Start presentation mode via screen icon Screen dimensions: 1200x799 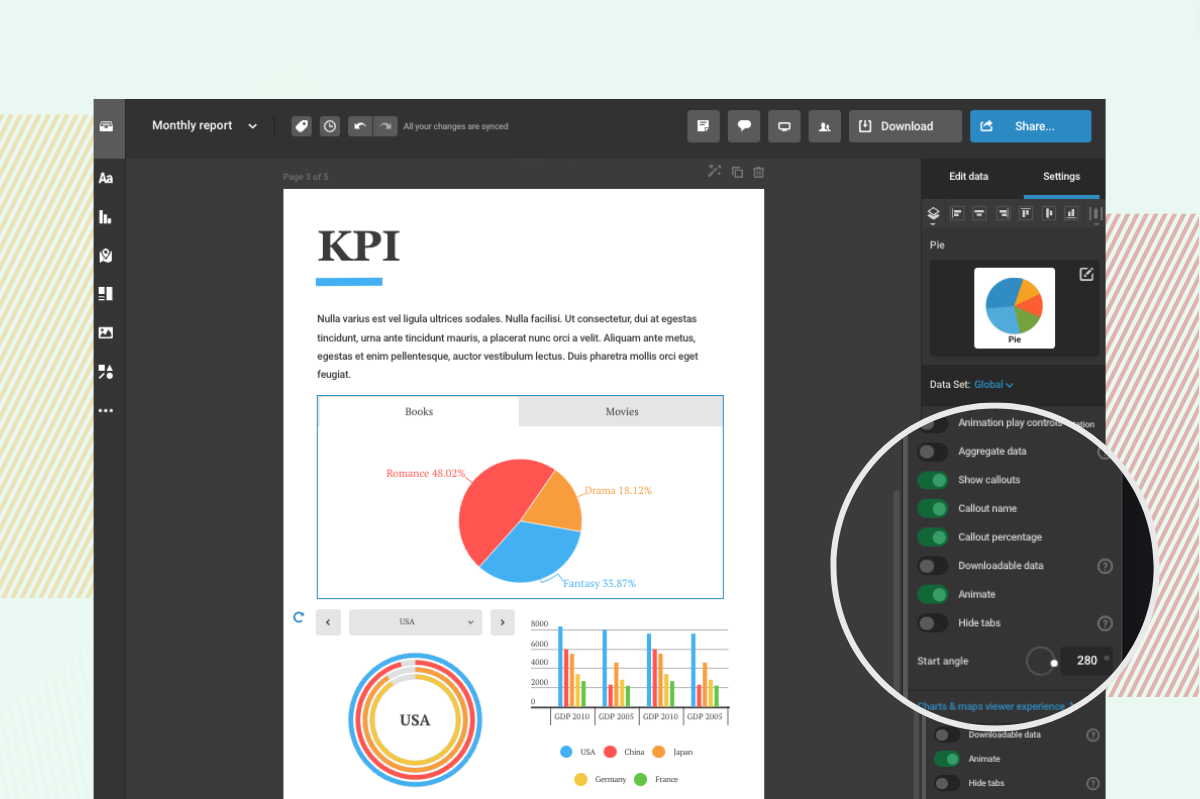coord(785,126)
